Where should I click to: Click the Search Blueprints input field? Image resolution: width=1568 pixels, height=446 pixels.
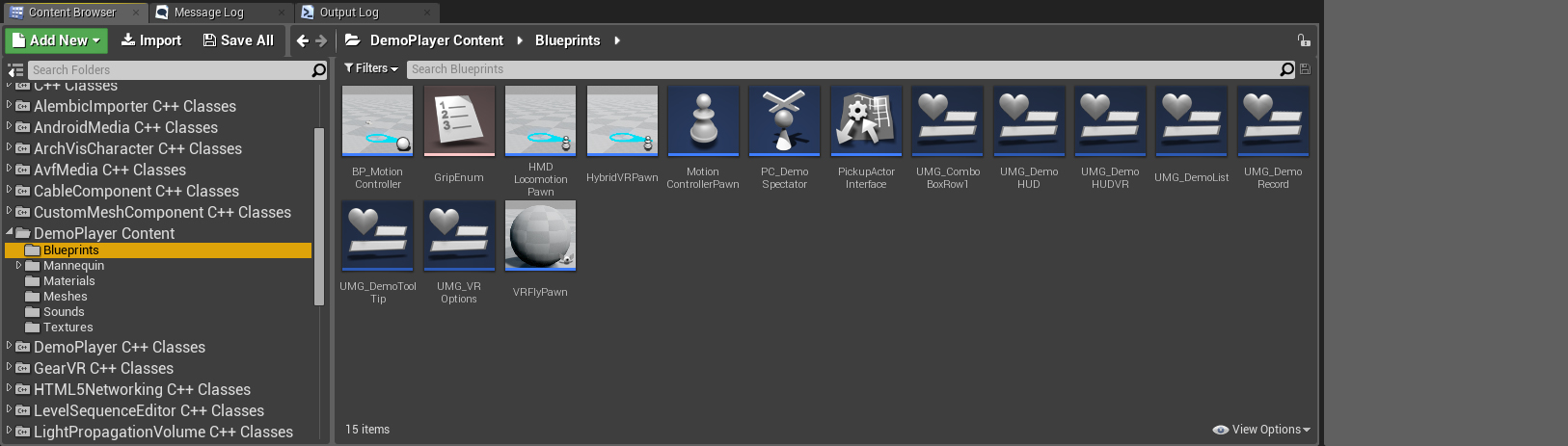coord(842,69)
